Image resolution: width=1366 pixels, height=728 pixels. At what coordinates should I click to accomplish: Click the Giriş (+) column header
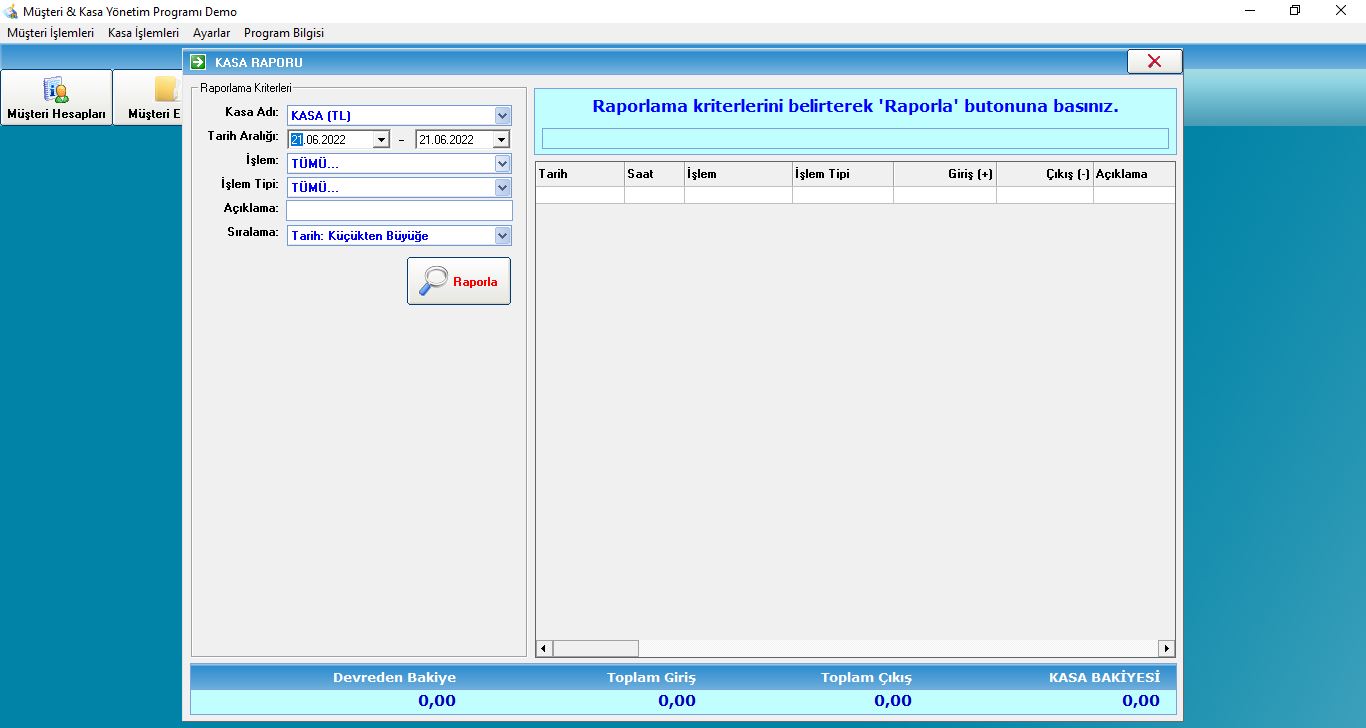[945, 174]
